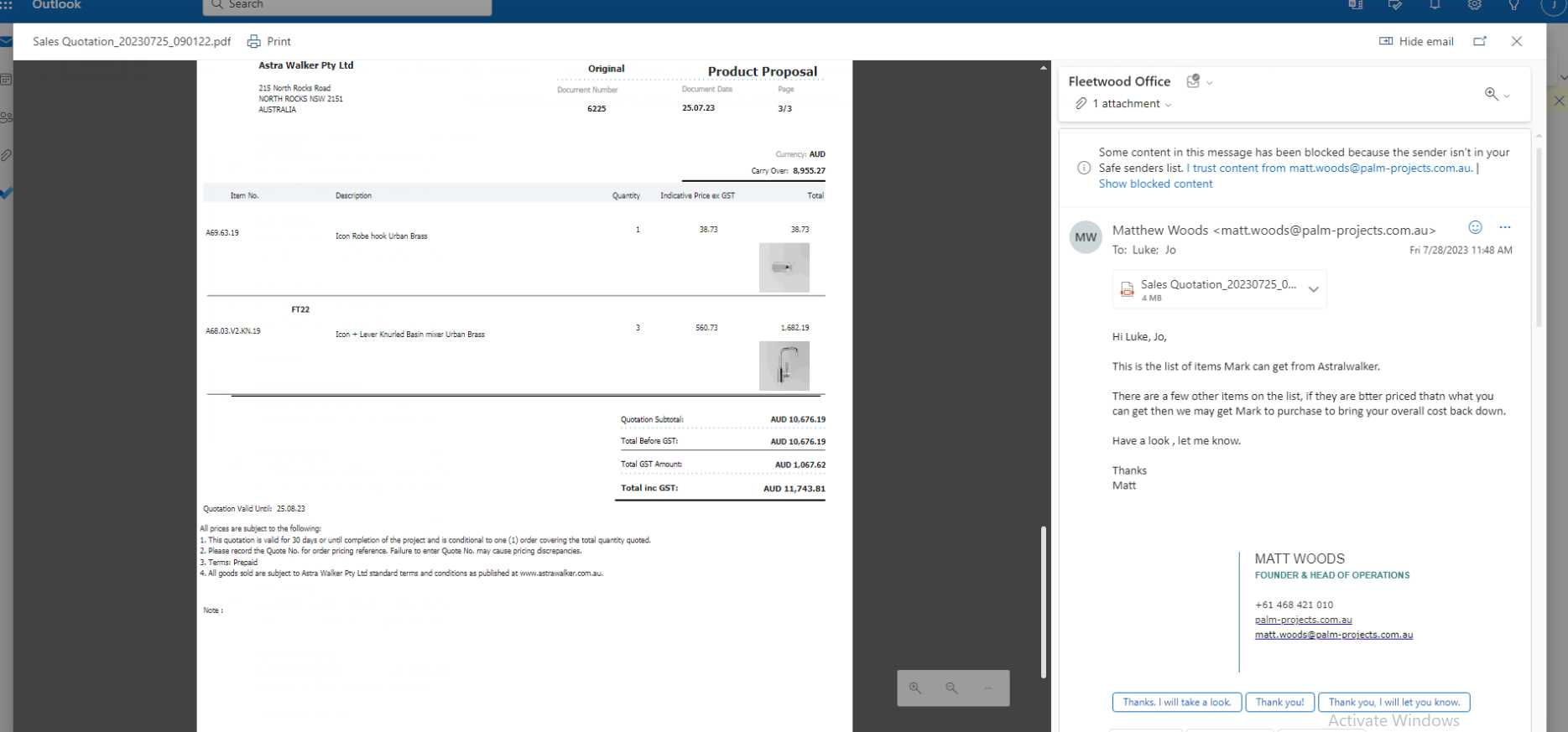Screen dimensions: 1568x732
Task: Open notifications bell in Outlook header
Action: [1435, 5]
